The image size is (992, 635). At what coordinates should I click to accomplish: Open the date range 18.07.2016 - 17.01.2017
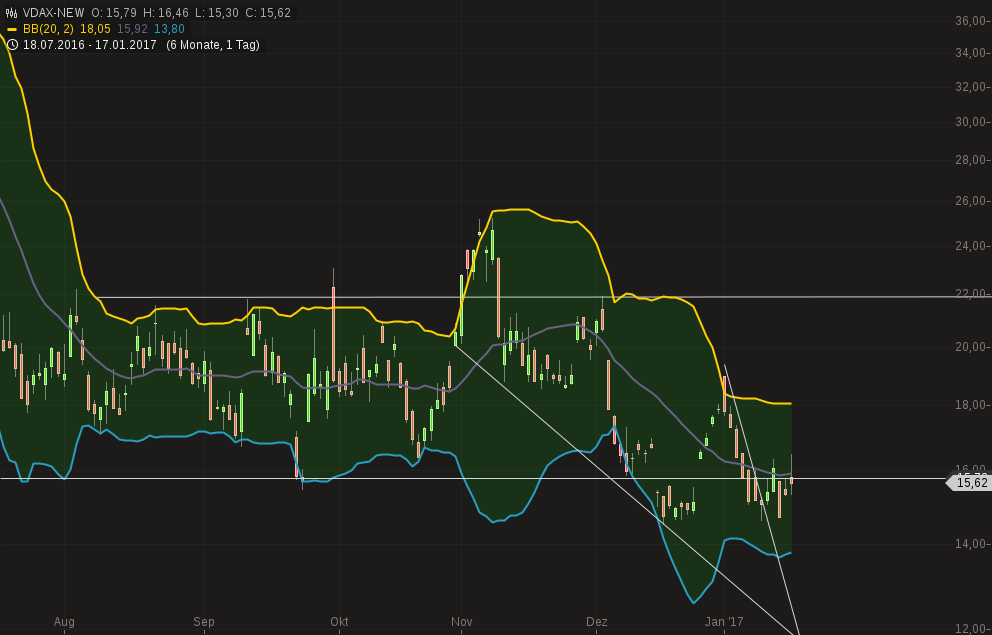88,44
